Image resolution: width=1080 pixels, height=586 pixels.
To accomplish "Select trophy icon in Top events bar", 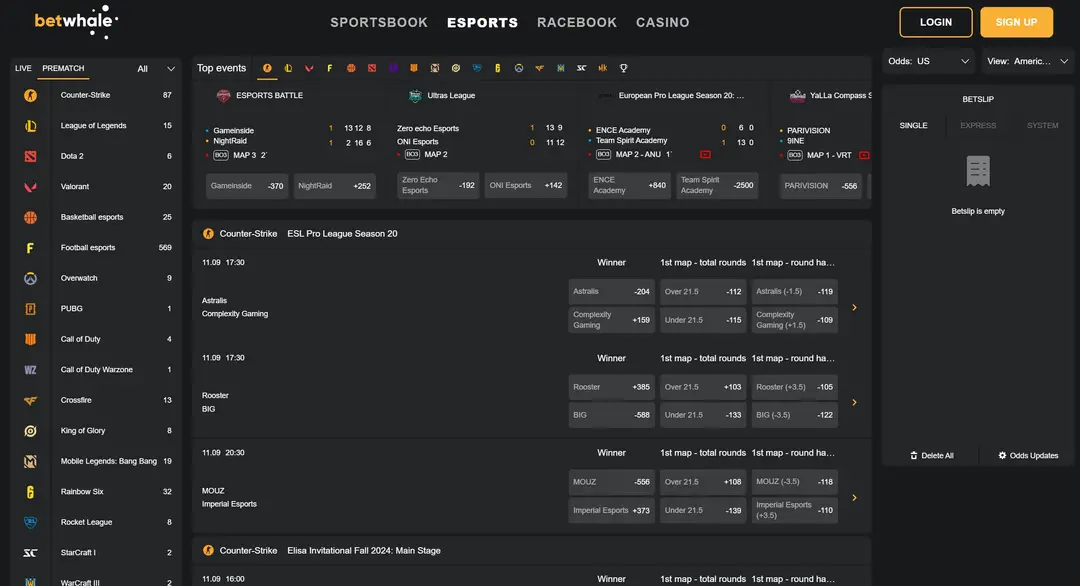I will (x=623, y=68).
